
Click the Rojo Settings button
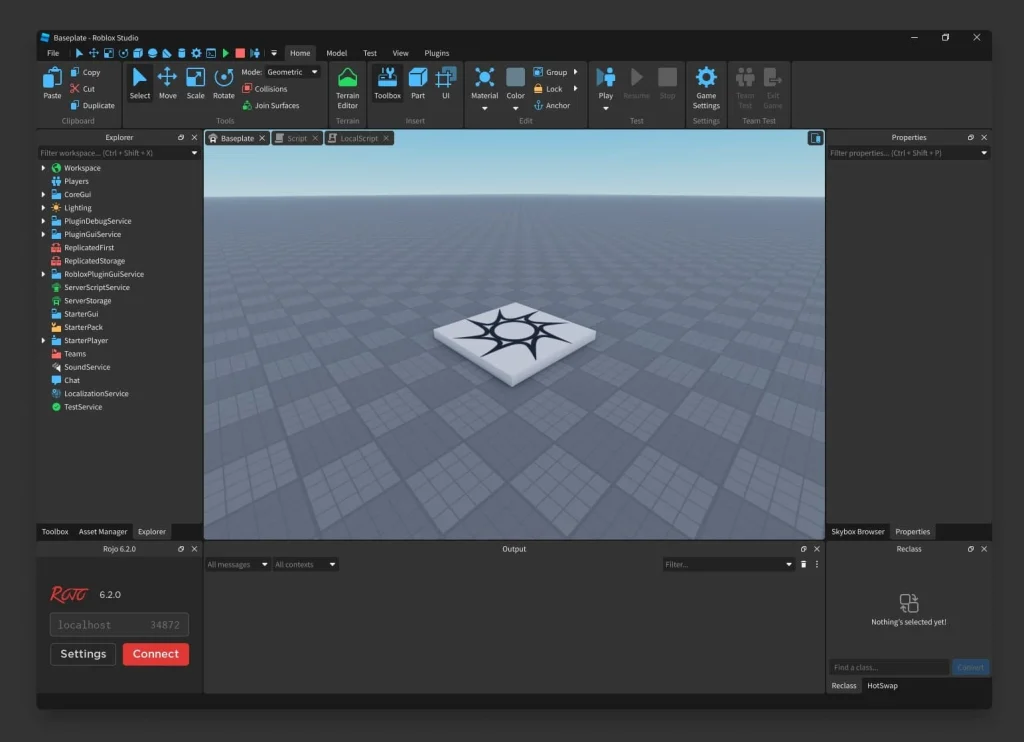[83, 654]
